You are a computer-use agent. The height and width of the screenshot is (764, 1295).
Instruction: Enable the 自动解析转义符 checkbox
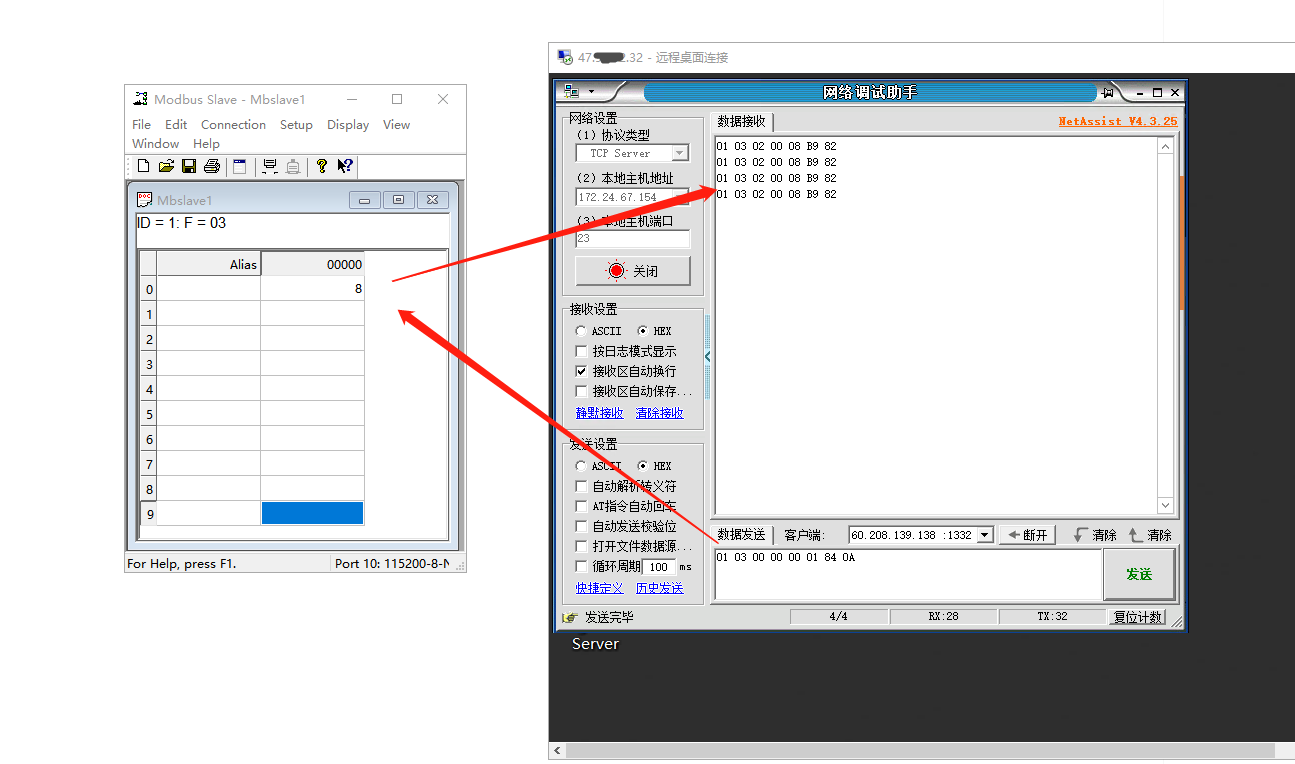tap(582, 486)
